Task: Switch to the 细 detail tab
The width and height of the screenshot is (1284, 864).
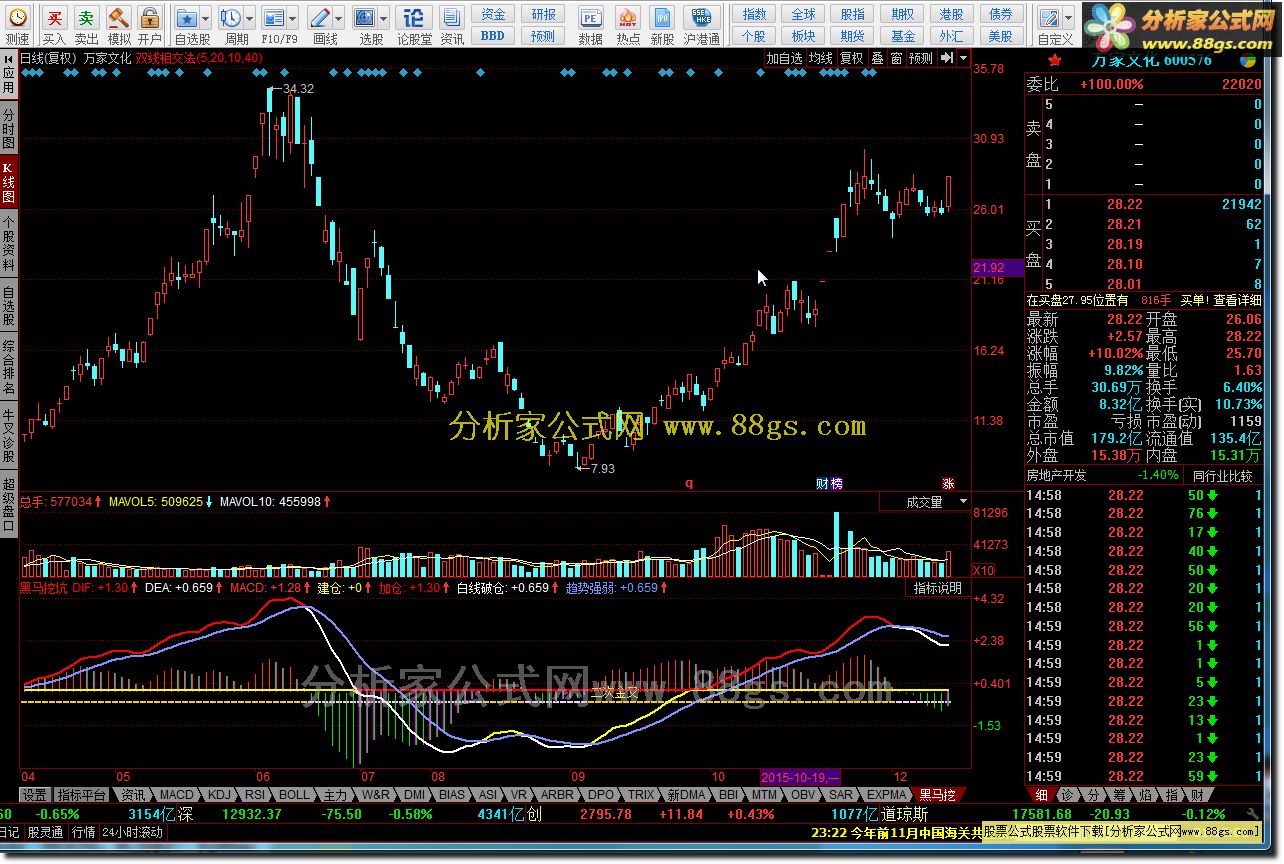Action: [x=1041, y=795]
